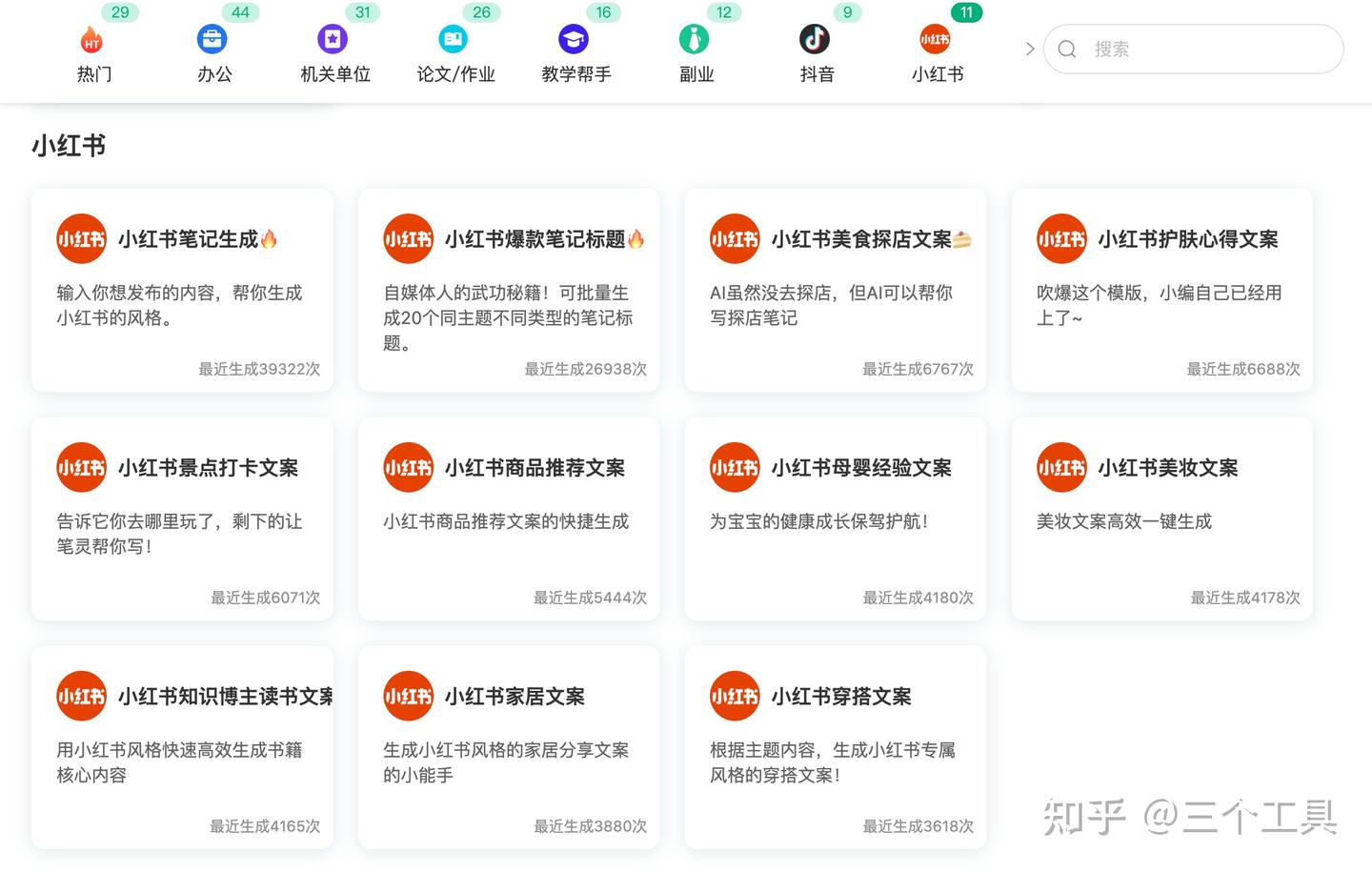Click the text 最近生成3880次
The width and height of the screenshot is (1372, 873).
tap(591, 826)
